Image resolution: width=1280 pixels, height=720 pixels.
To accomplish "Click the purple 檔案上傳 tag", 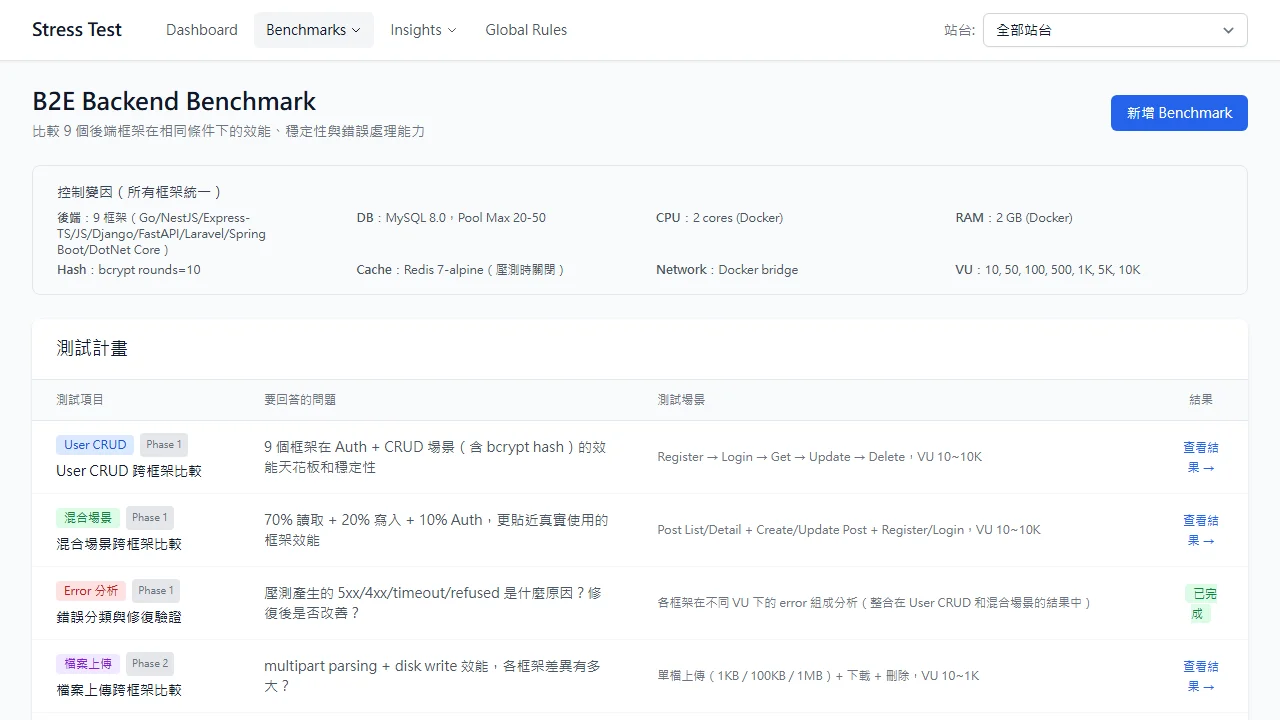I will click(x=88, y=664).
